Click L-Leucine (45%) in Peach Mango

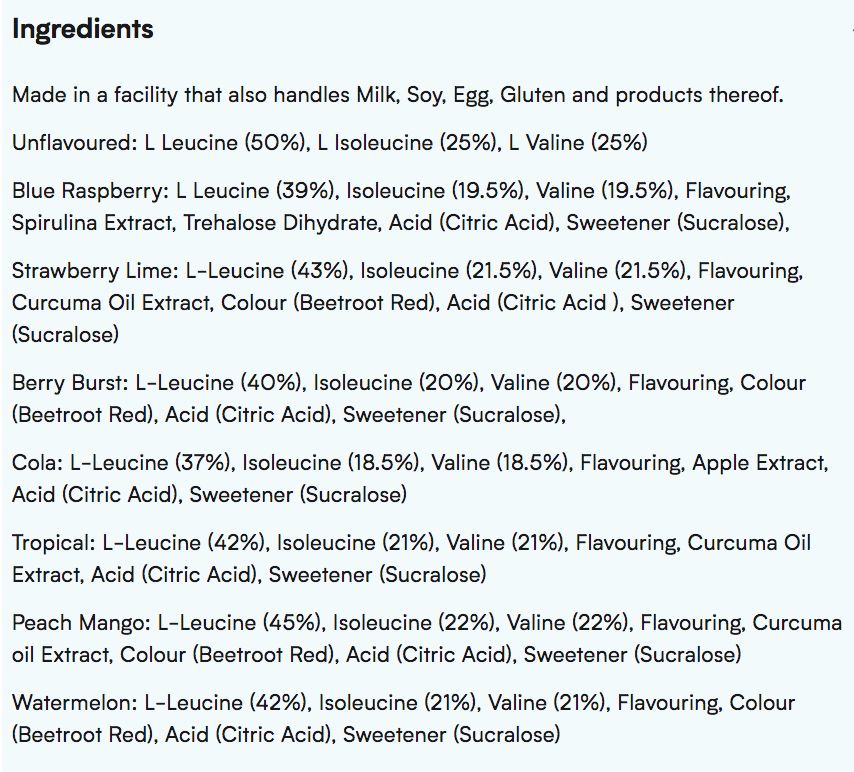(237, 622)
